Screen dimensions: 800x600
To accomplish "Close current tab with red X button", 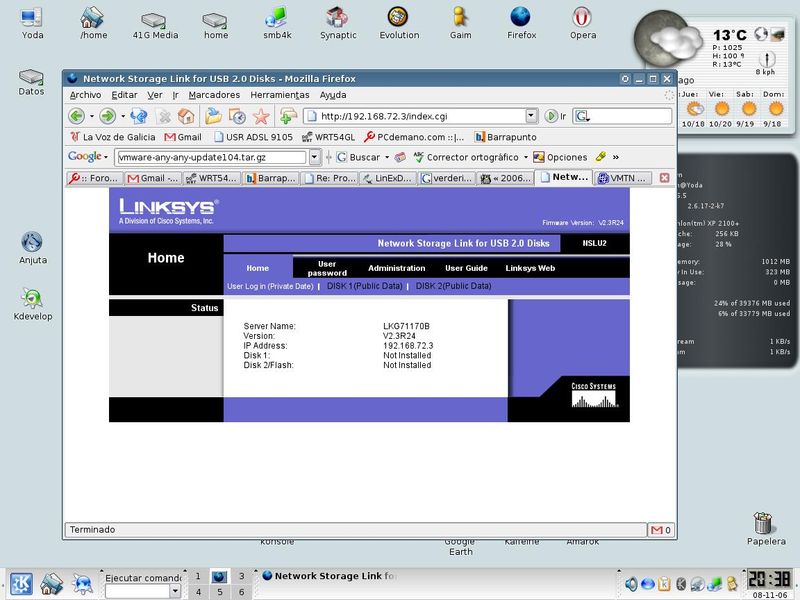I will [x=664, y=178].
